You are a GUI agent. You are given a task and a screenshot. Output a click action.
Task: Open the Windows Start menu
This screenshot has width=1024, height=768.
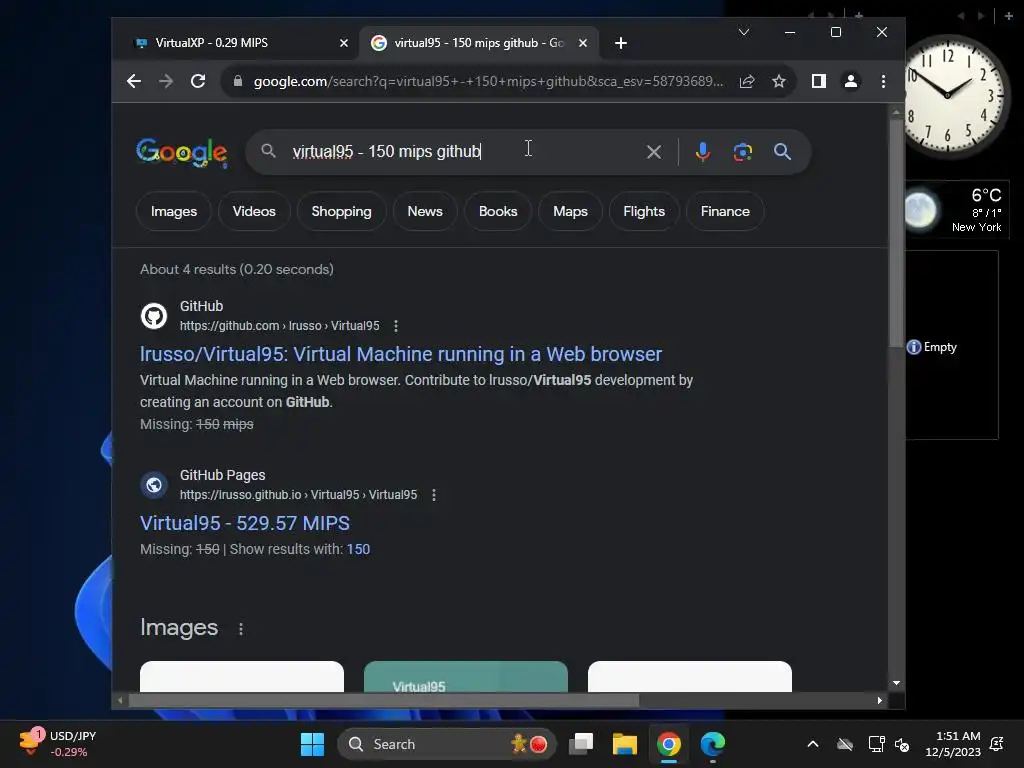312,744
